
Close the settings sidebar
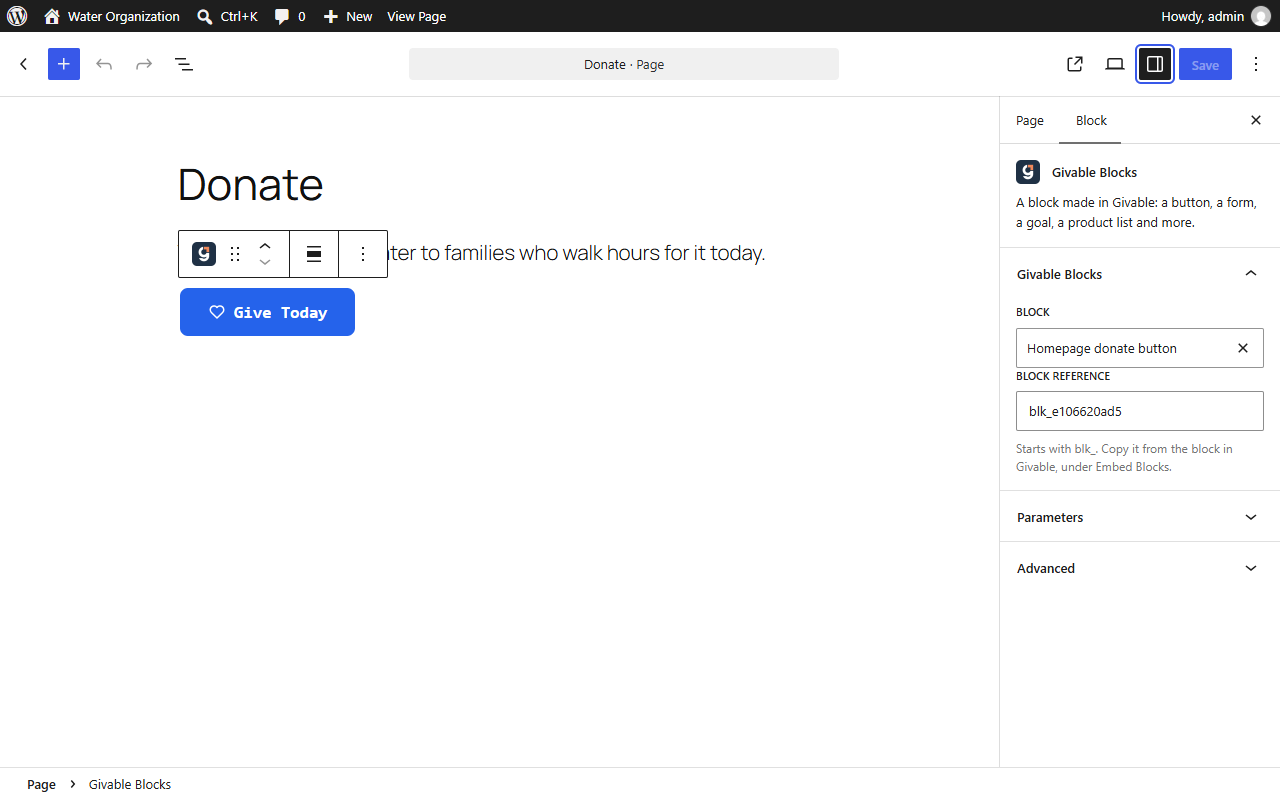pos(1256,120)
